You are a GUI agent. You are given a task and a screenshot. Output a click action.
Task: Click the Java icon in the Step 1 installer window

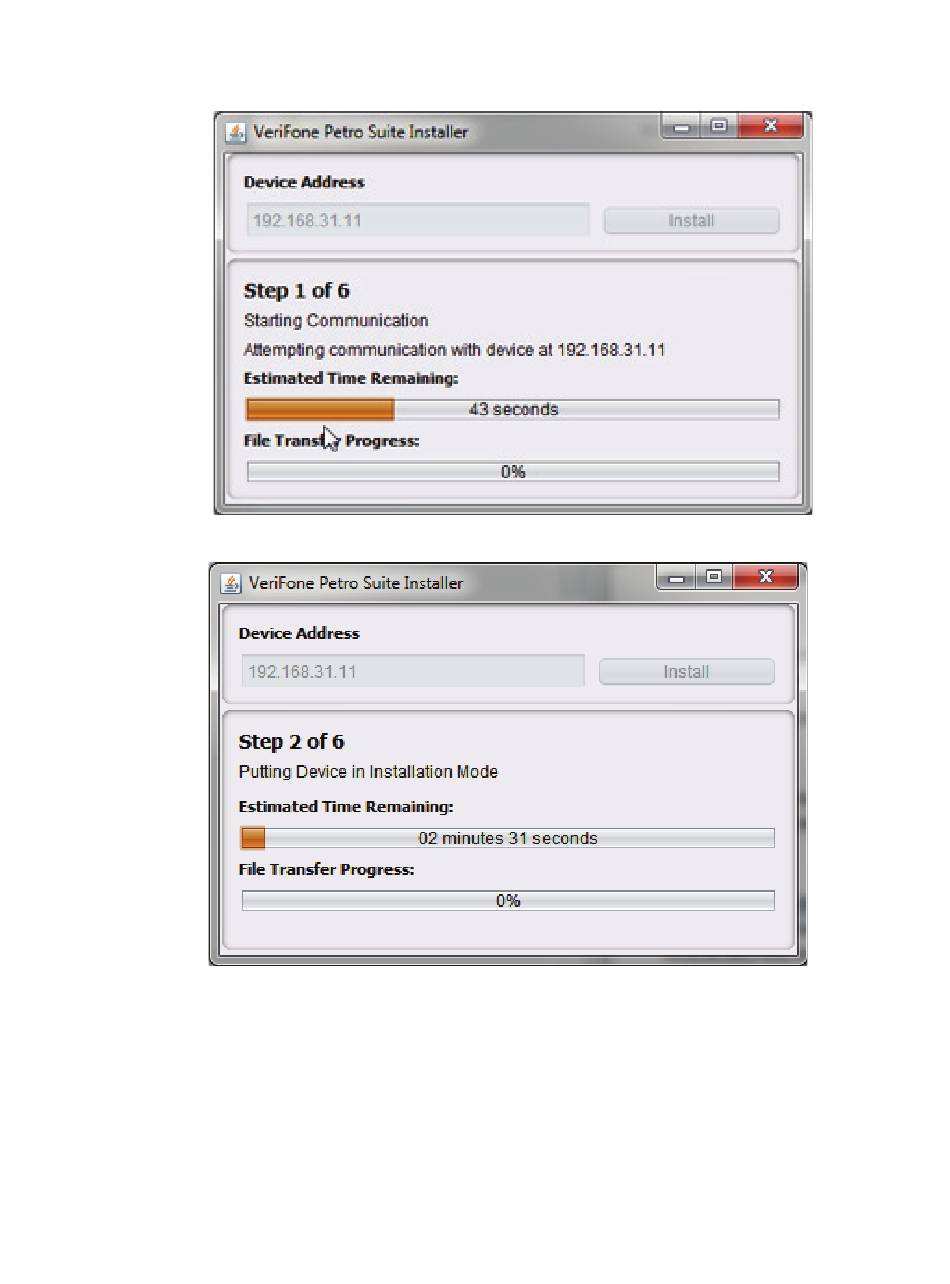[x=235, y=132]
